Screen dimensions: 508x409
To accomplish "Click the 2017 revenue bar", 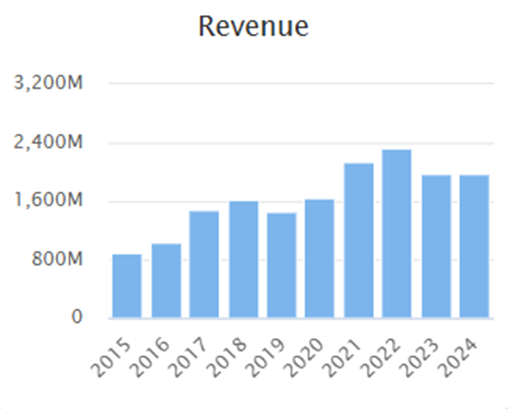I will point(204,264).
